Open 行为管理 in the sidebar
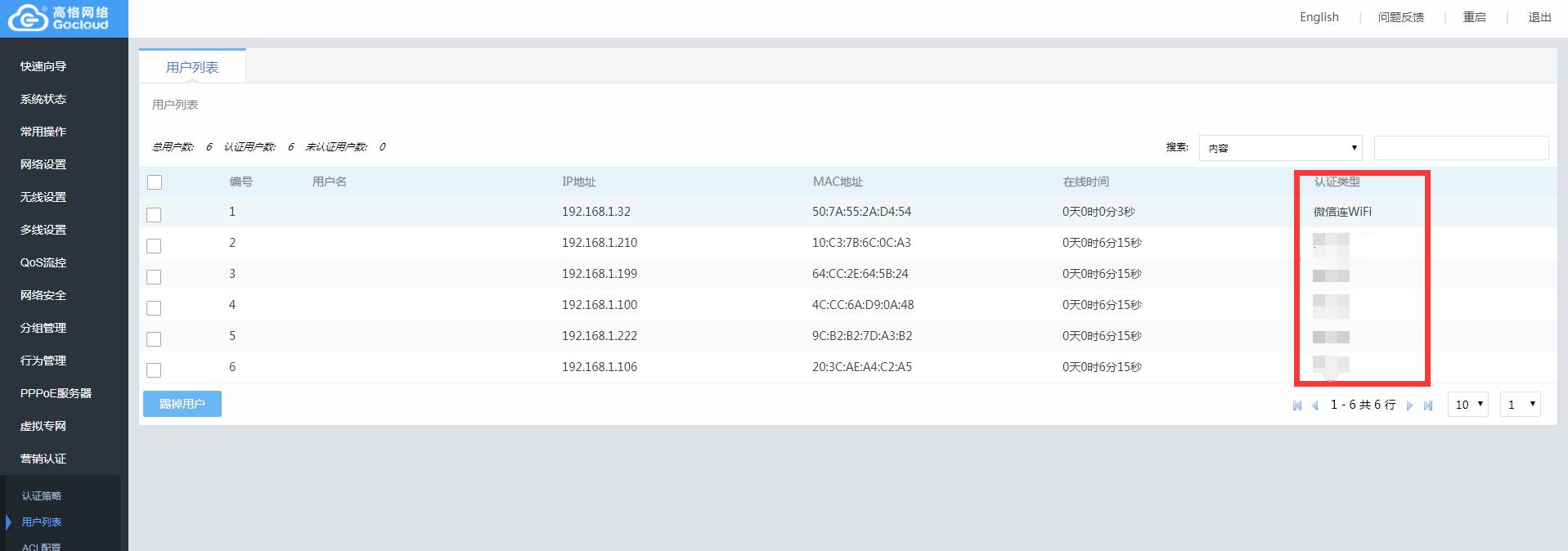 (x=43, y=361)
